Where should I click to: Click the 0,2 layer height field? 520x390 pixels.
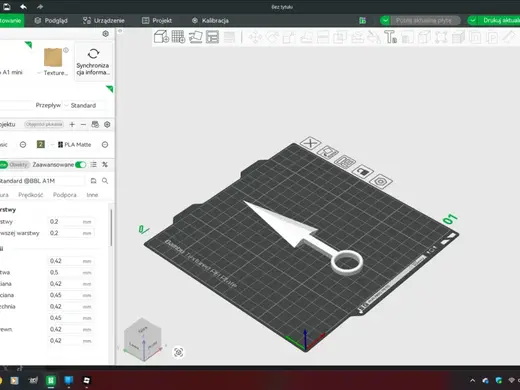click(x=70, y=222)
